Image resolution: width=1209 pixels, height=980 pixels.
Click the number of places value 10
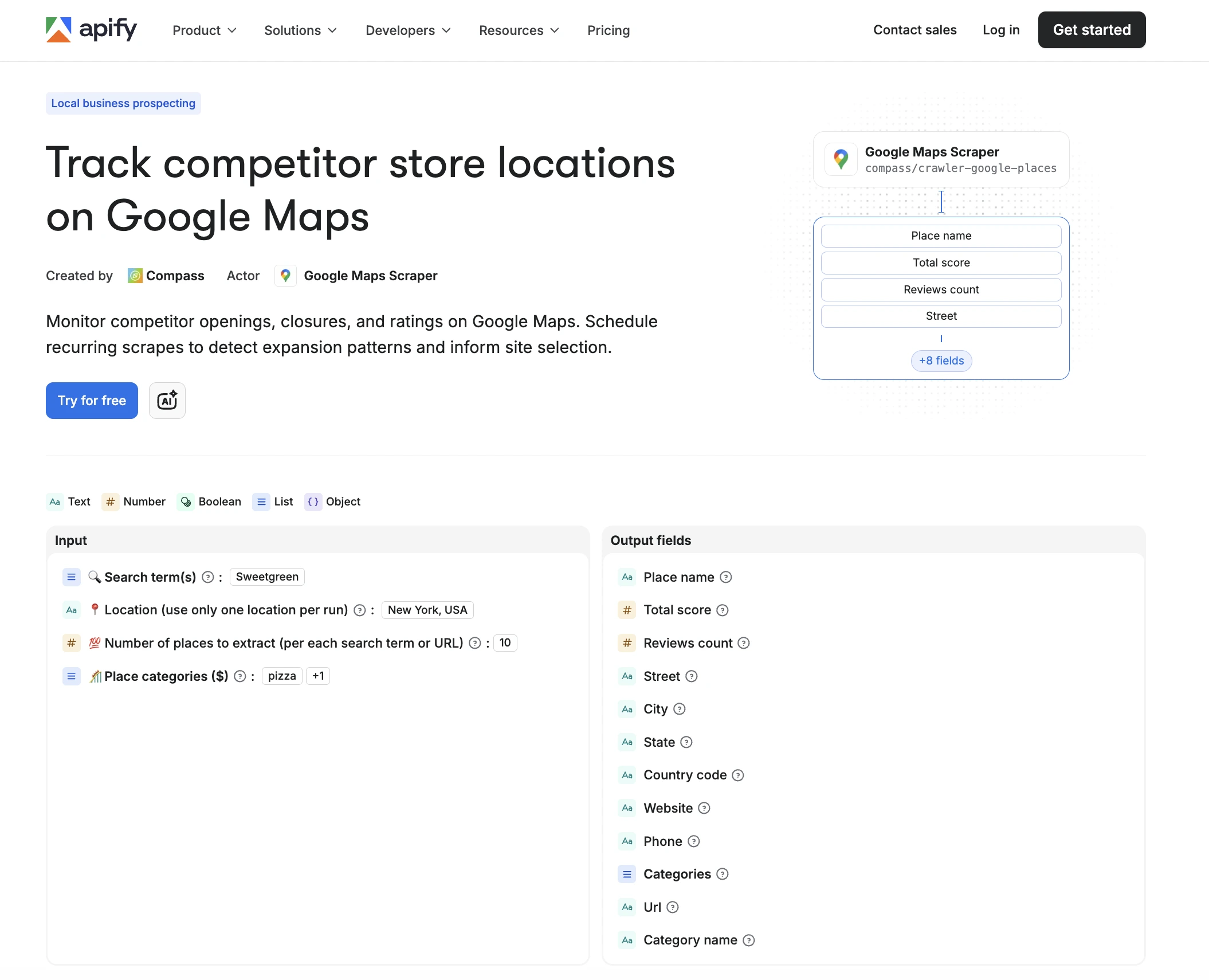[505, 643]
